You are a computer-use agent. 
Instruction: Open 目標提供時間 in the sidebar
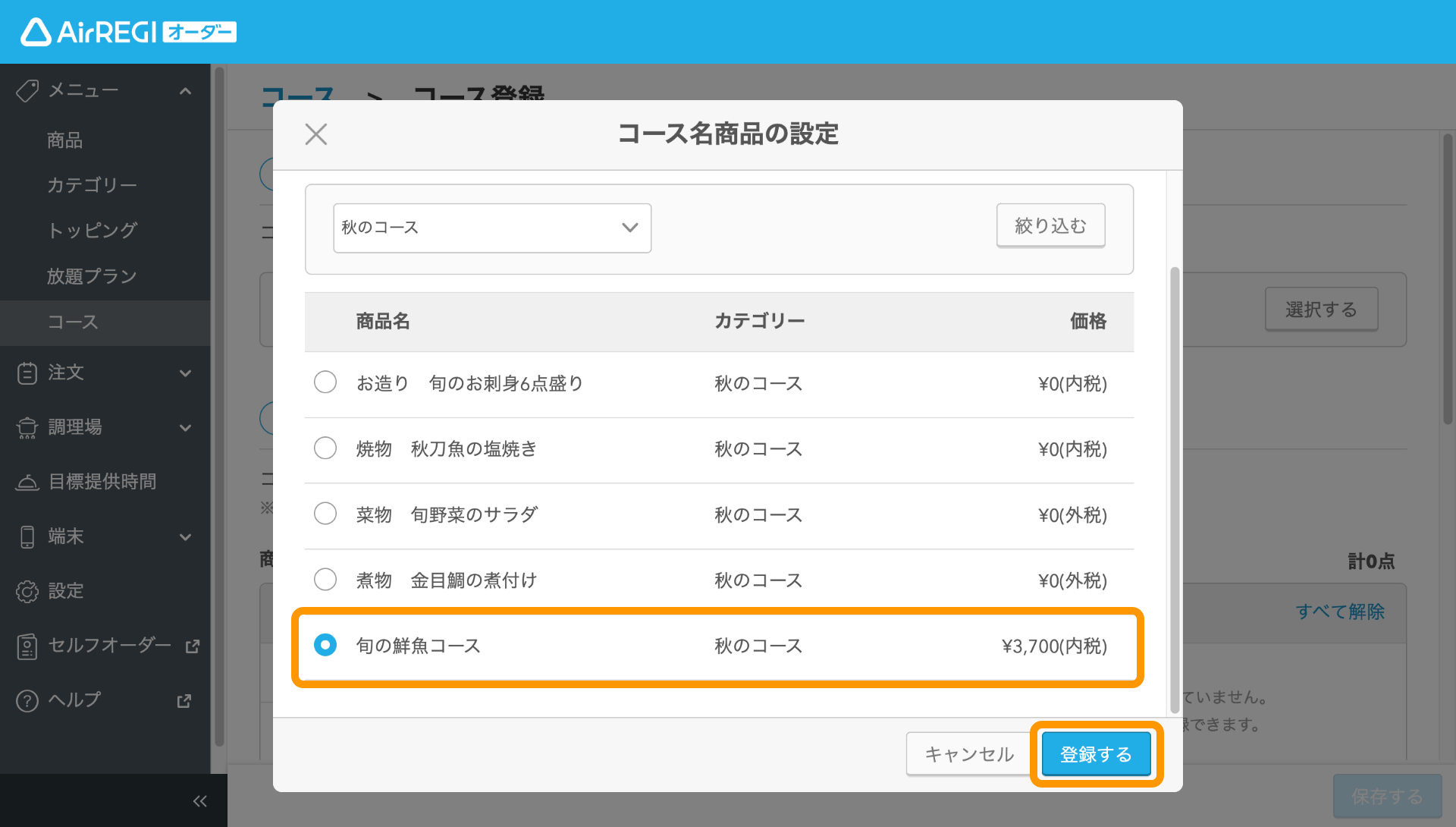(102, 482)
